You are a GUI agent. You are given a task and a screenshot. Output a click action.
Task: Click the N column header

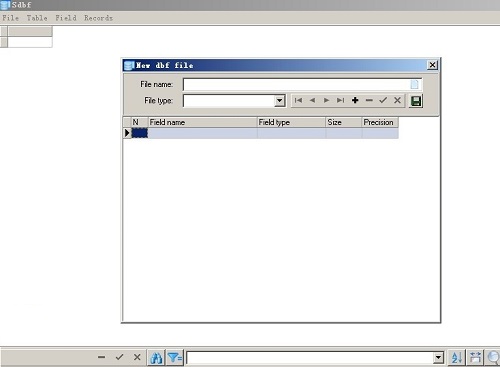pos(140,122)
